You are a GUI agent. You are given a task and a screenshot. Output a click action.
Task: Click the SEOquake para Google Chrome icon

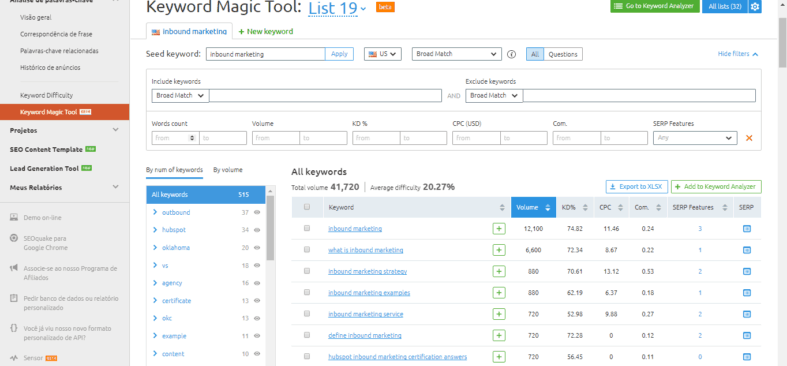[x=14, y=238]
